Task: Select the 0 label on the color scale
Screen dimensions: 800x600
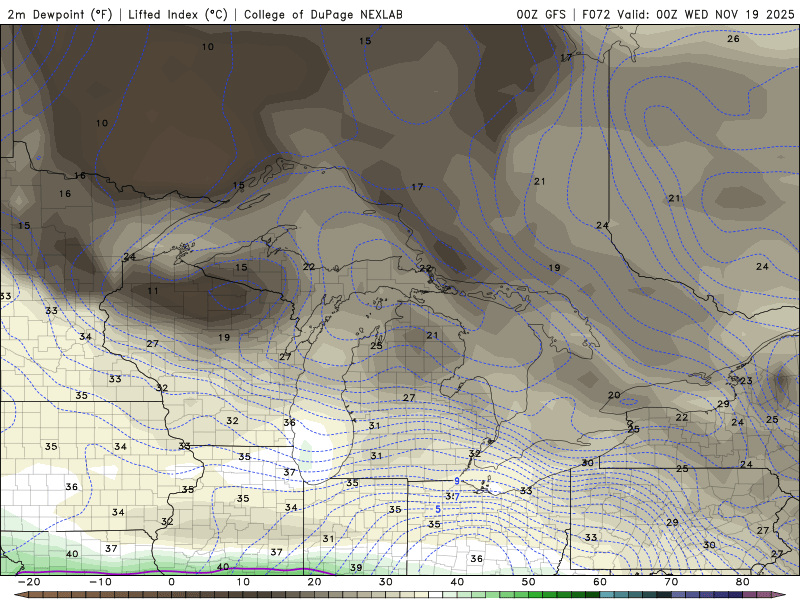Action: pos(171,582)
